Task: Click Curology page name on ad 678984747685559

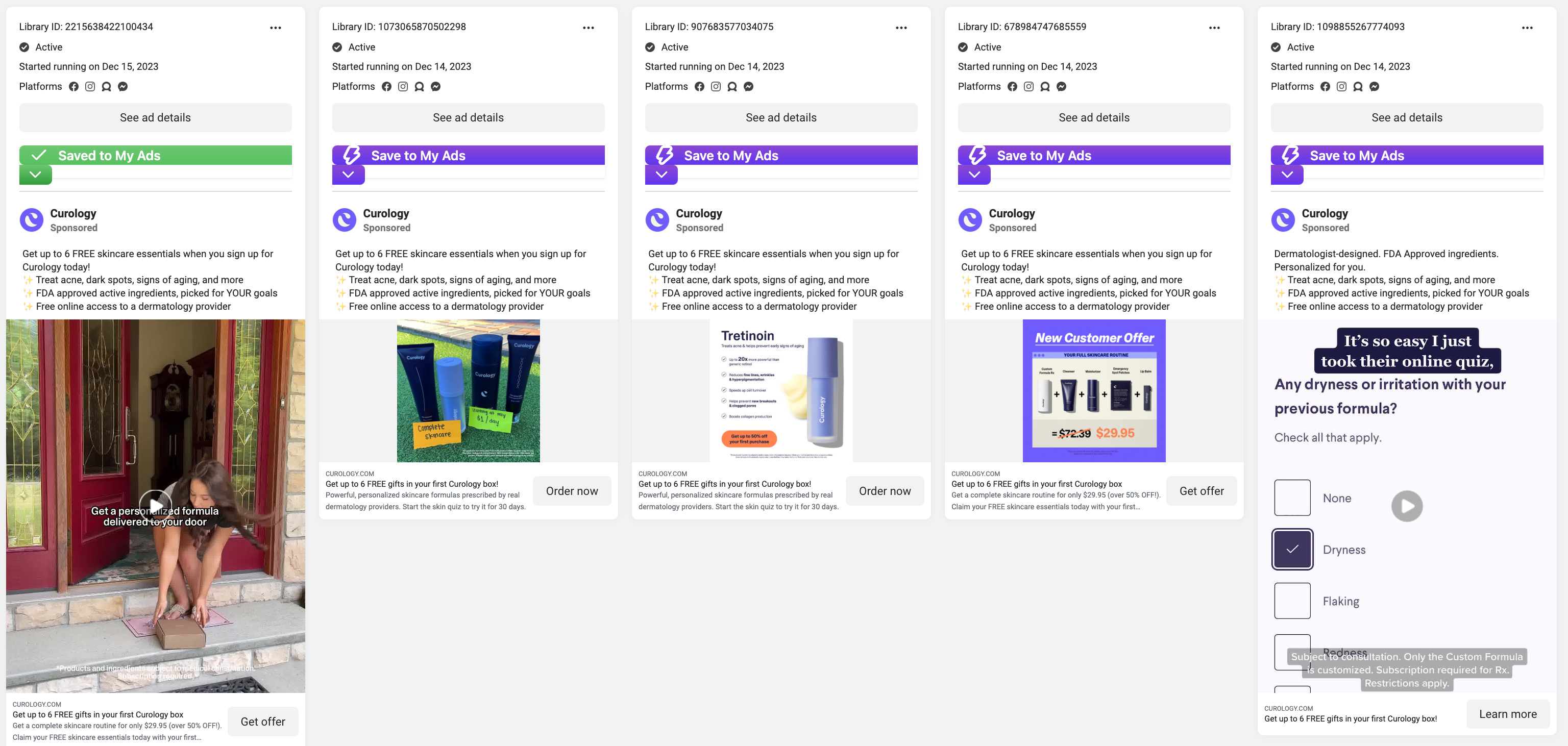Action: [x=1012, y=214]
